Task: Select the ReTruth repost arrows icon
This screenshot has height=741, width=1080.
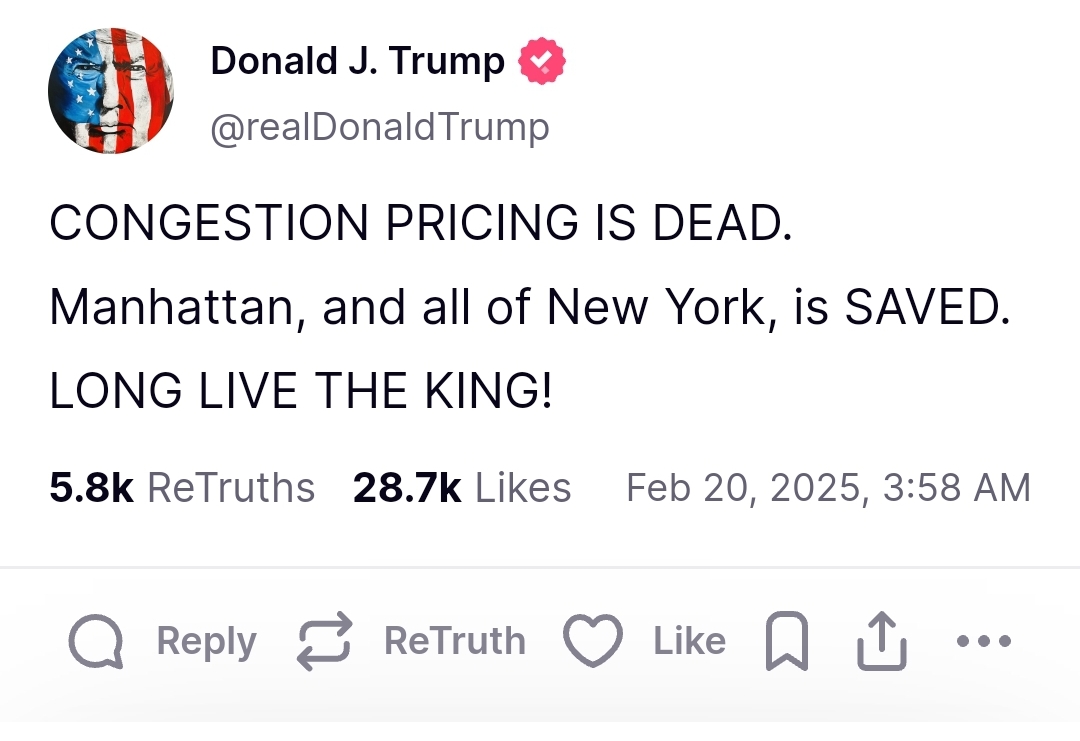Action: [322, 641]
